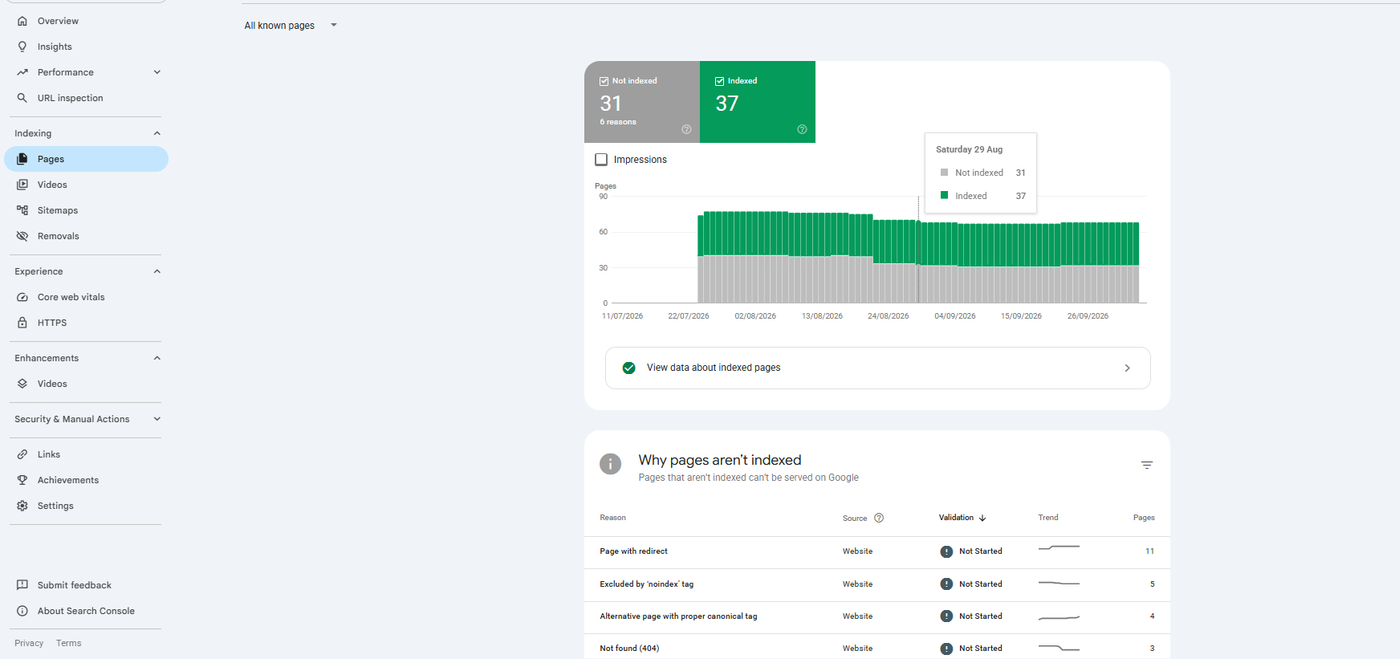Click help icon on Not indexed card
The width and height of the screenshot is (1400, 659).
point(687,129)
